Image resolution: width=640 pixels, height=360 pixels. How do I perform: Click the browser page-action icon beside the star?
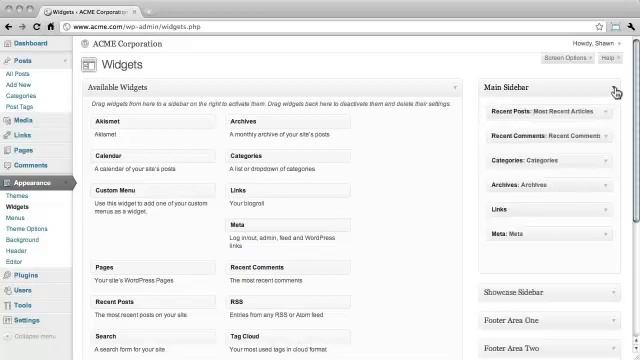pos(615,27)
